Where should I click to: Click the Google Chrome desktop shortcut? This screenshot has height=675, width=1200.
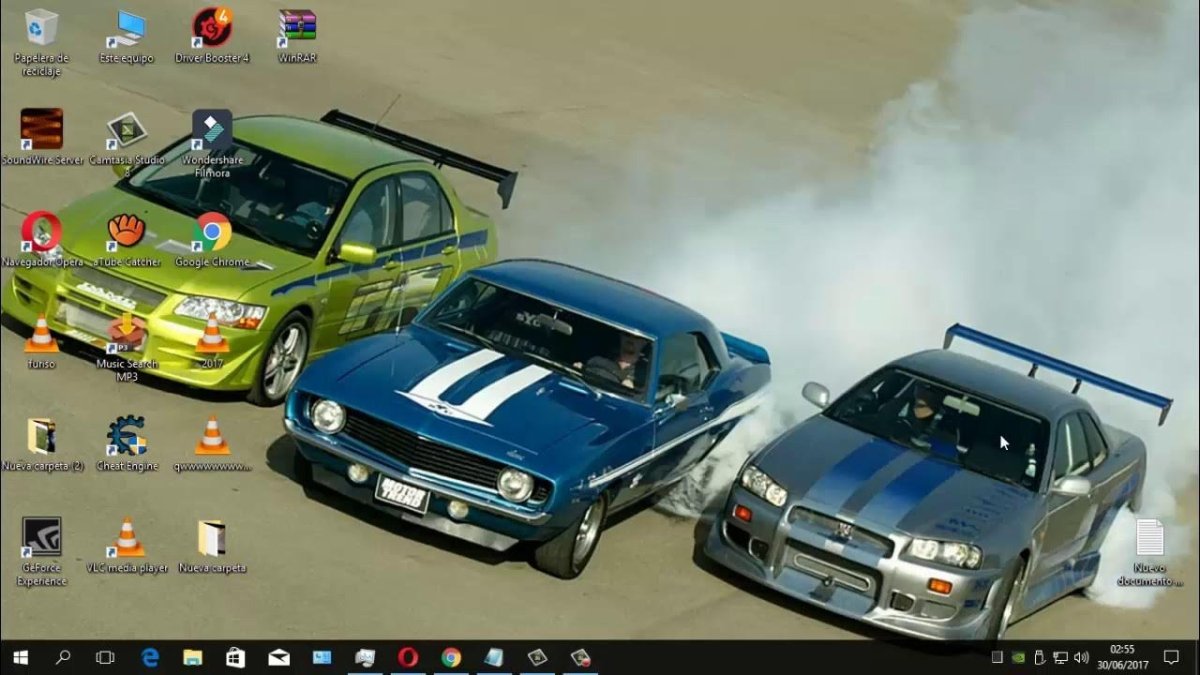(212, 232)
